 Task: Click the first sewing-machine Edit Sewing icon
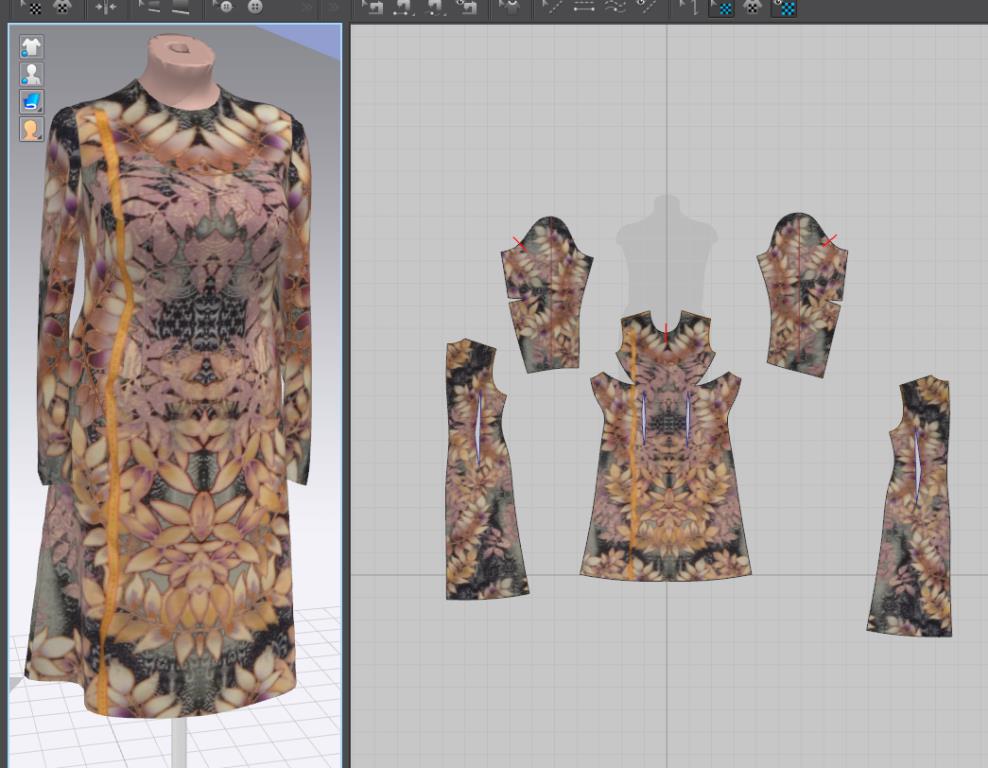click(372, 7)
